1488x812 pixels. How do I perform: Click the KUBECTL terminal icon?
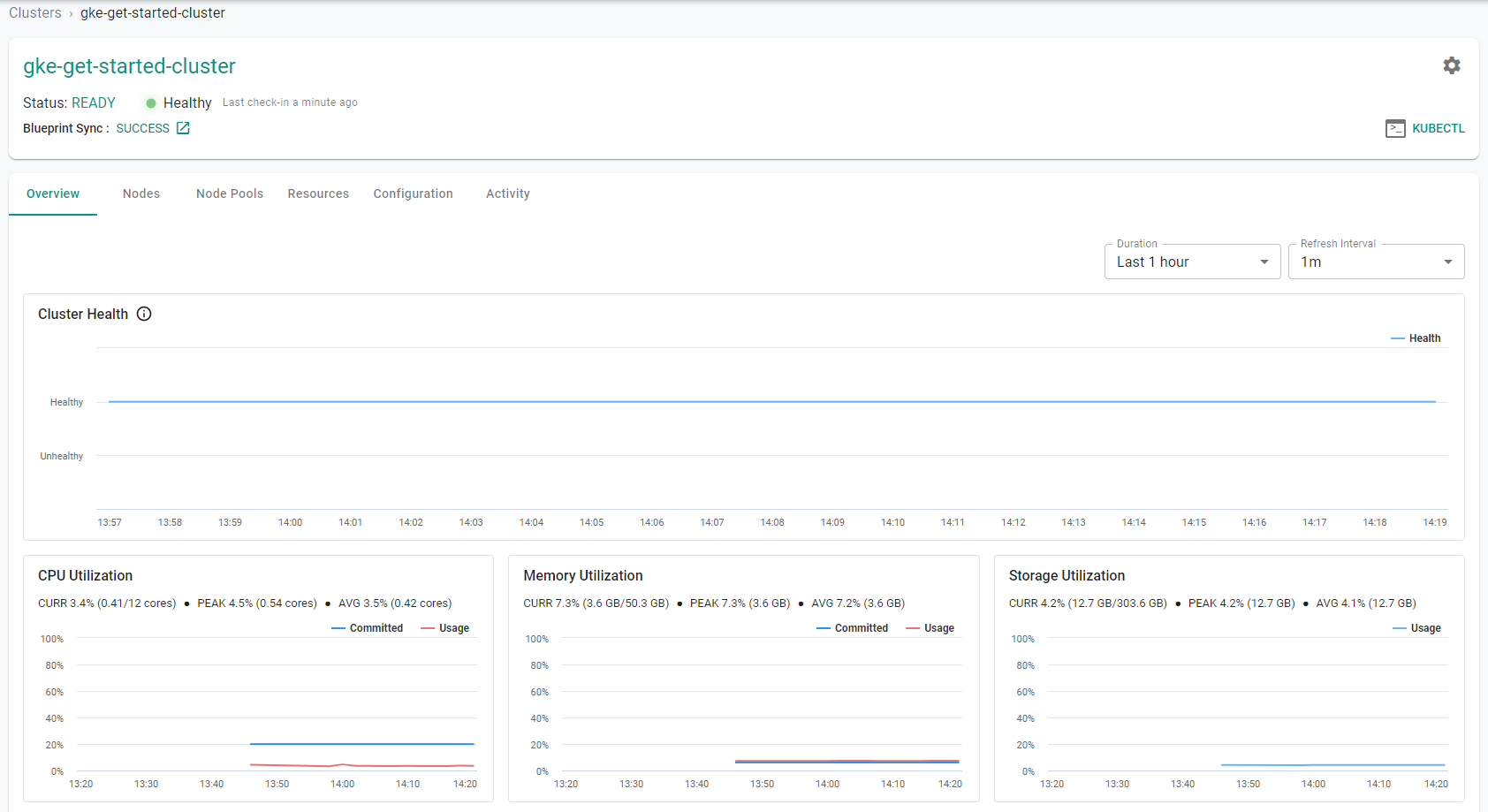coord(1395,128)
